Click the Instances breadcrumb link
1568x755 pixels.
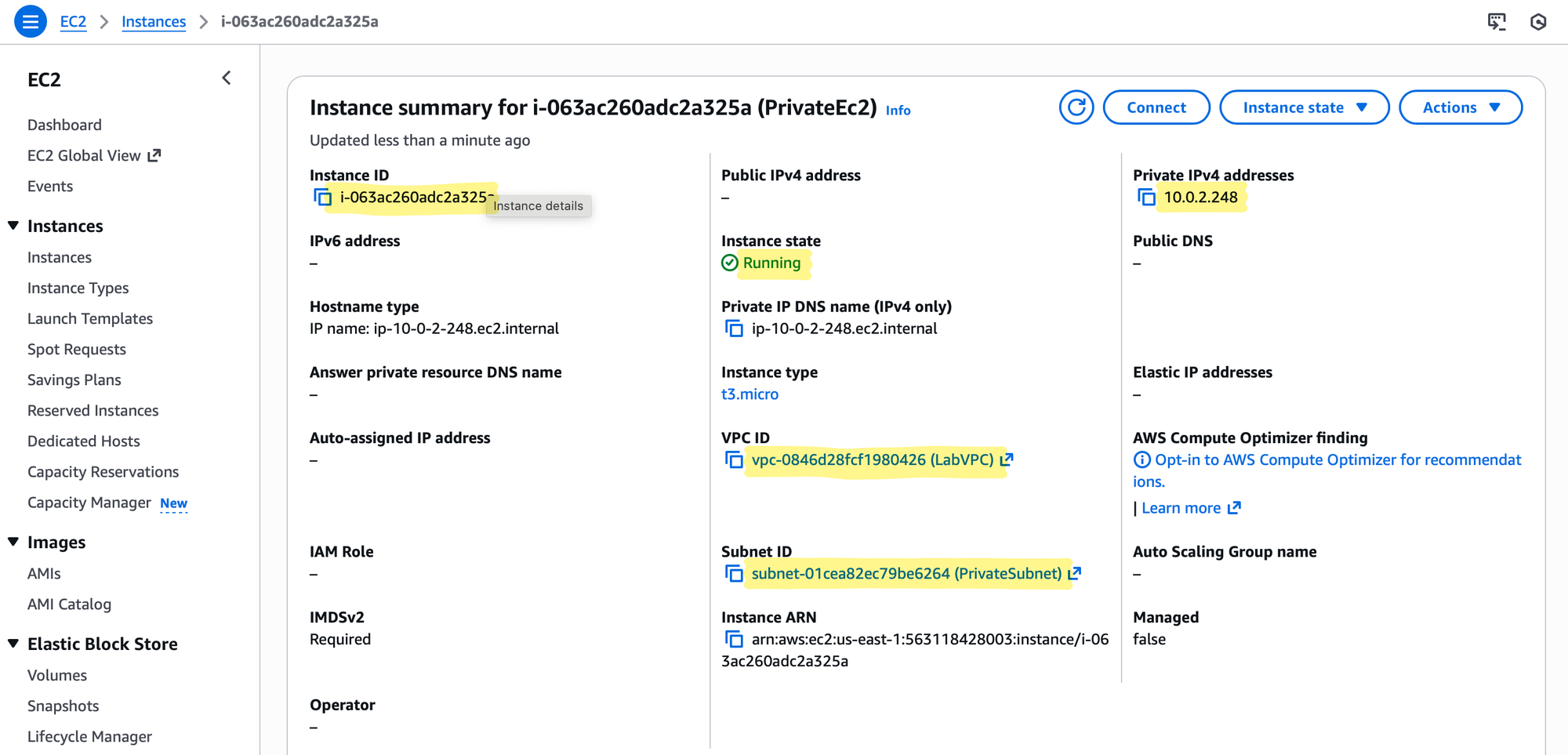(154, 21)
